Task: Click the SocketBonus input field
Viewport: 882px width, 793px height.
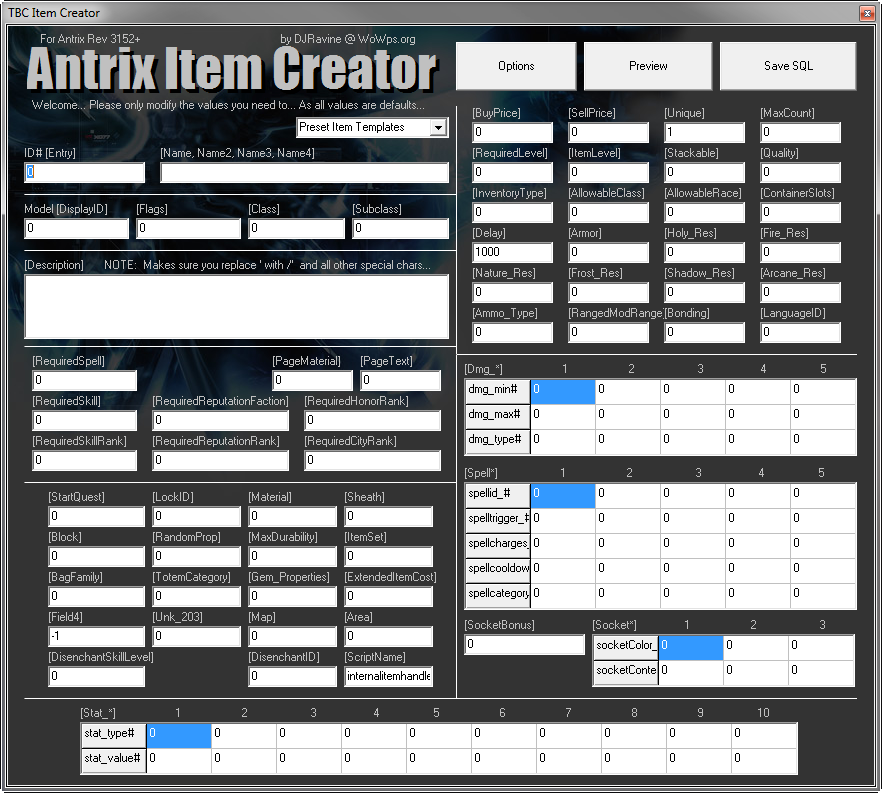Action: (x=524, y=646)
